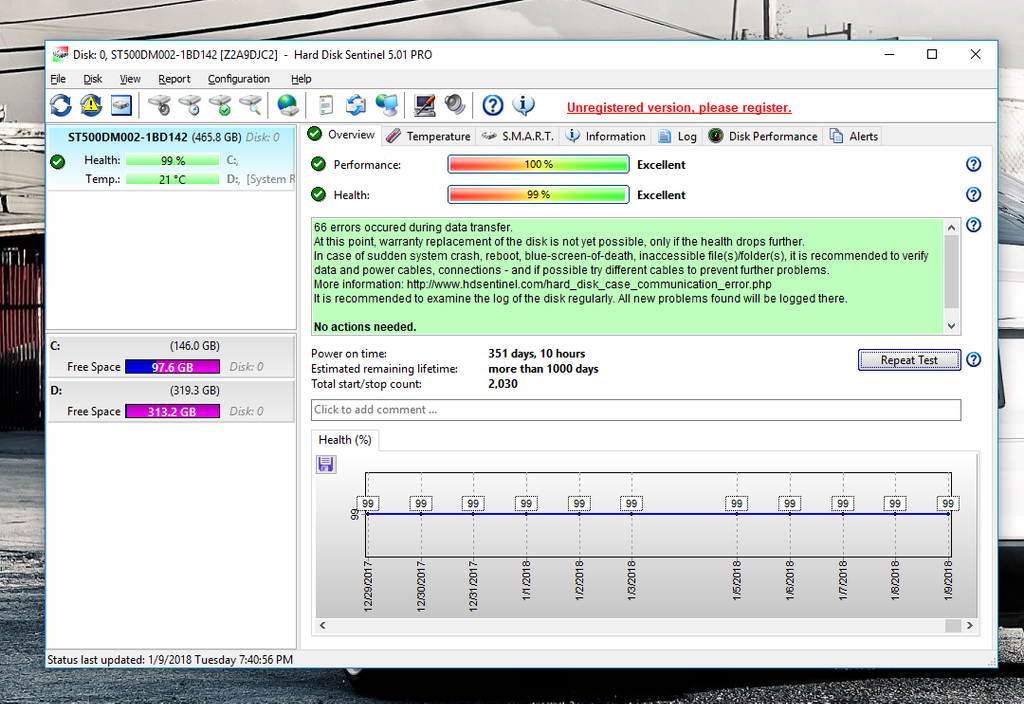Click the help icon beside Performance row

click(973, 165)
